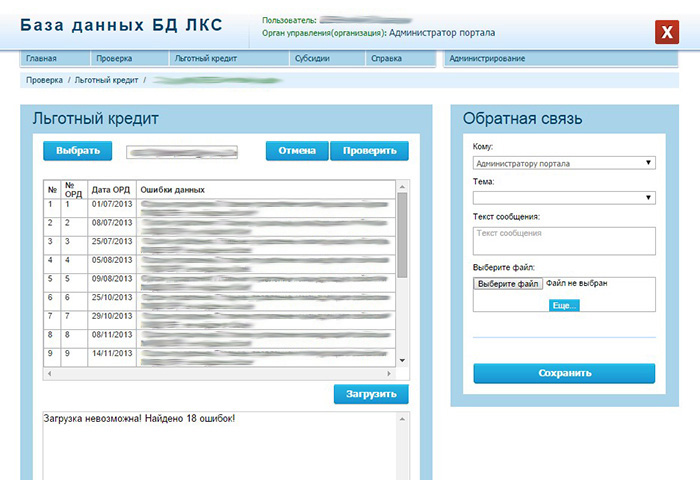
Task: Close the portal with the red X icon
Action: tap(666, 32)
